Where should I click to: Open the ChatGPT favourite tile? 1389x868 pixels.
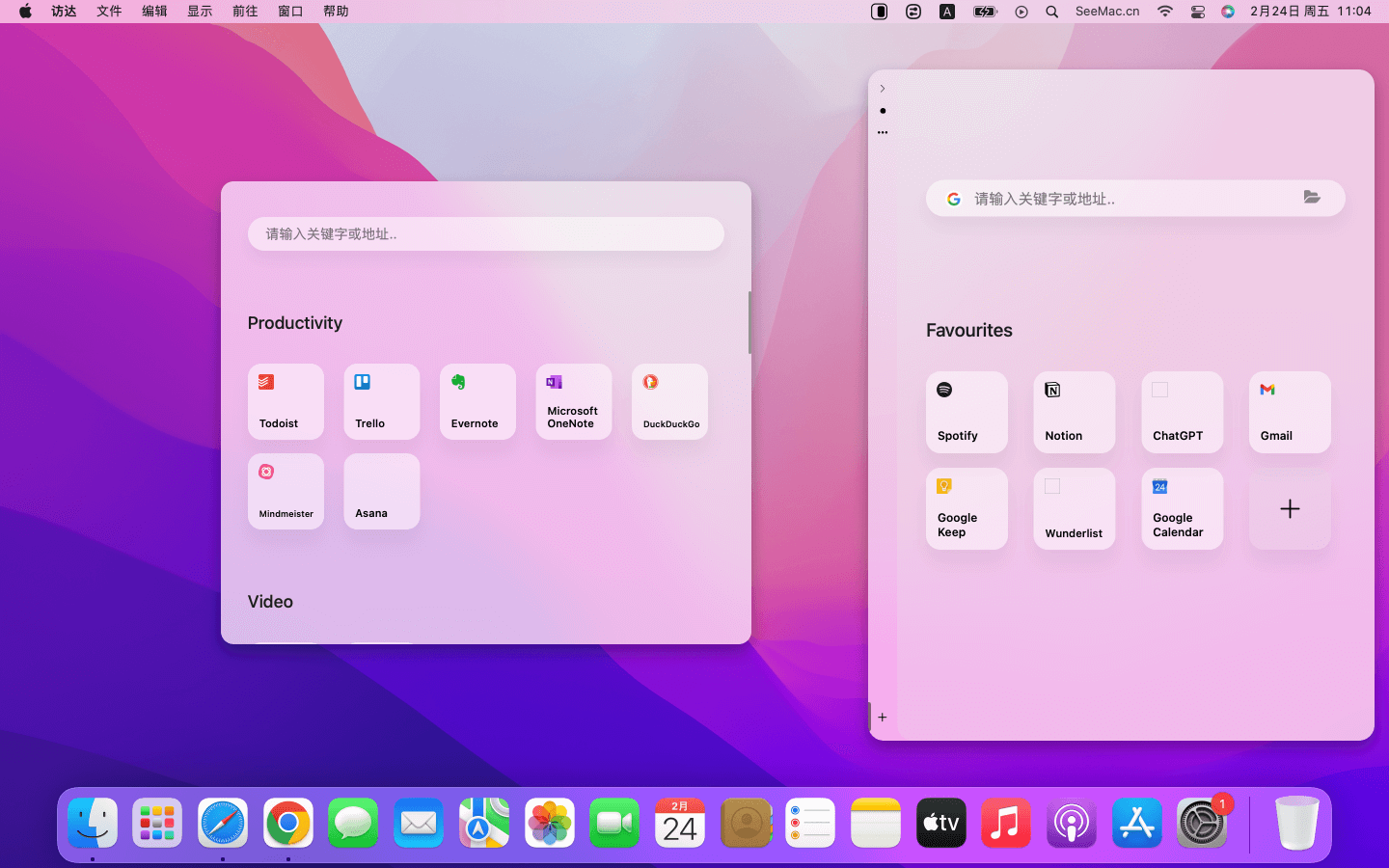pyautogui.click(x=1183, y=412)
